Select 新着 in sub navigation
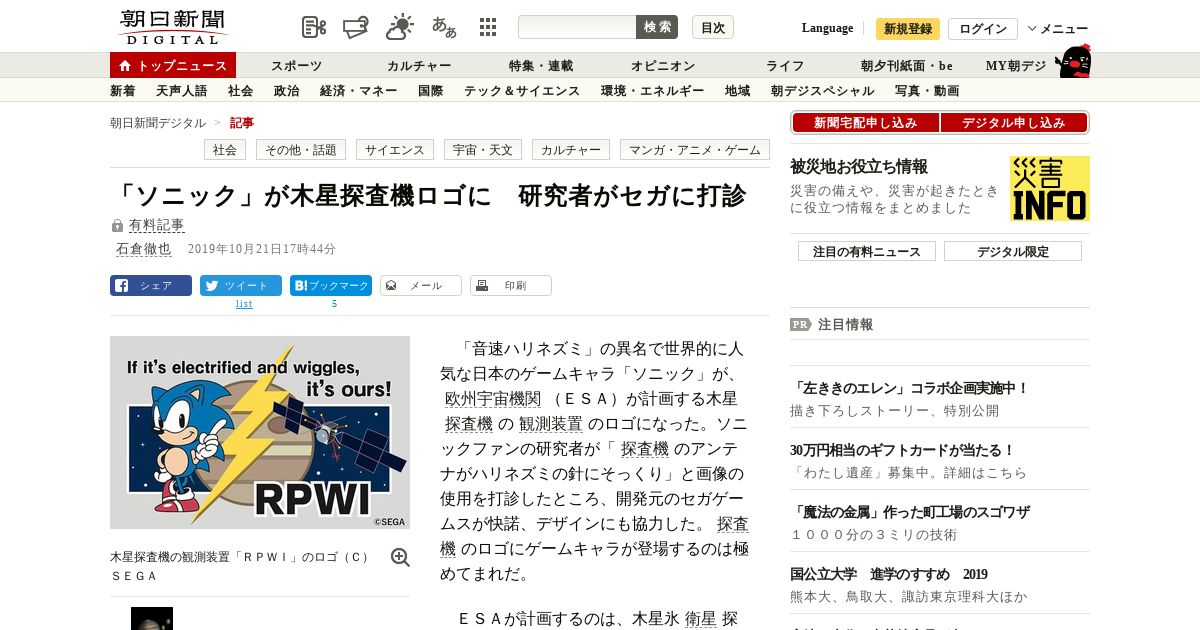 pos(123,91)
